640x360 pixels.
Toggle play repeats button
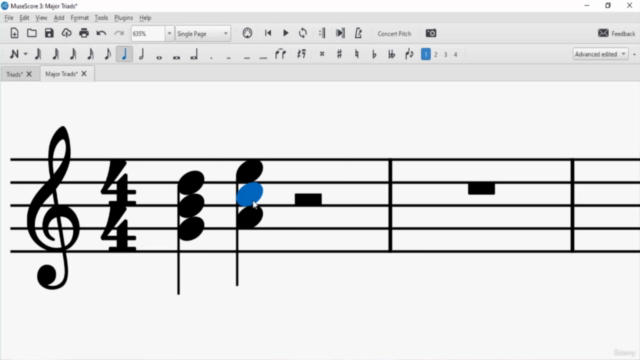pyautogui.click(x=322, y=33)
